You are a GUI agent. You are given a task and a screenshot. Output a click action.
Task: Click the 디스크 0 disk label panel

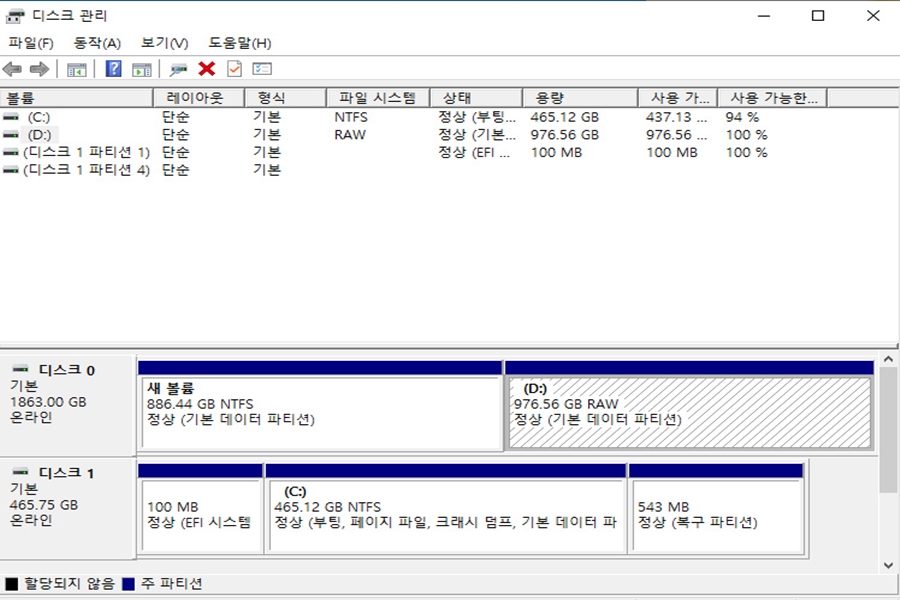pyautogui.click(x=68, y=405)
